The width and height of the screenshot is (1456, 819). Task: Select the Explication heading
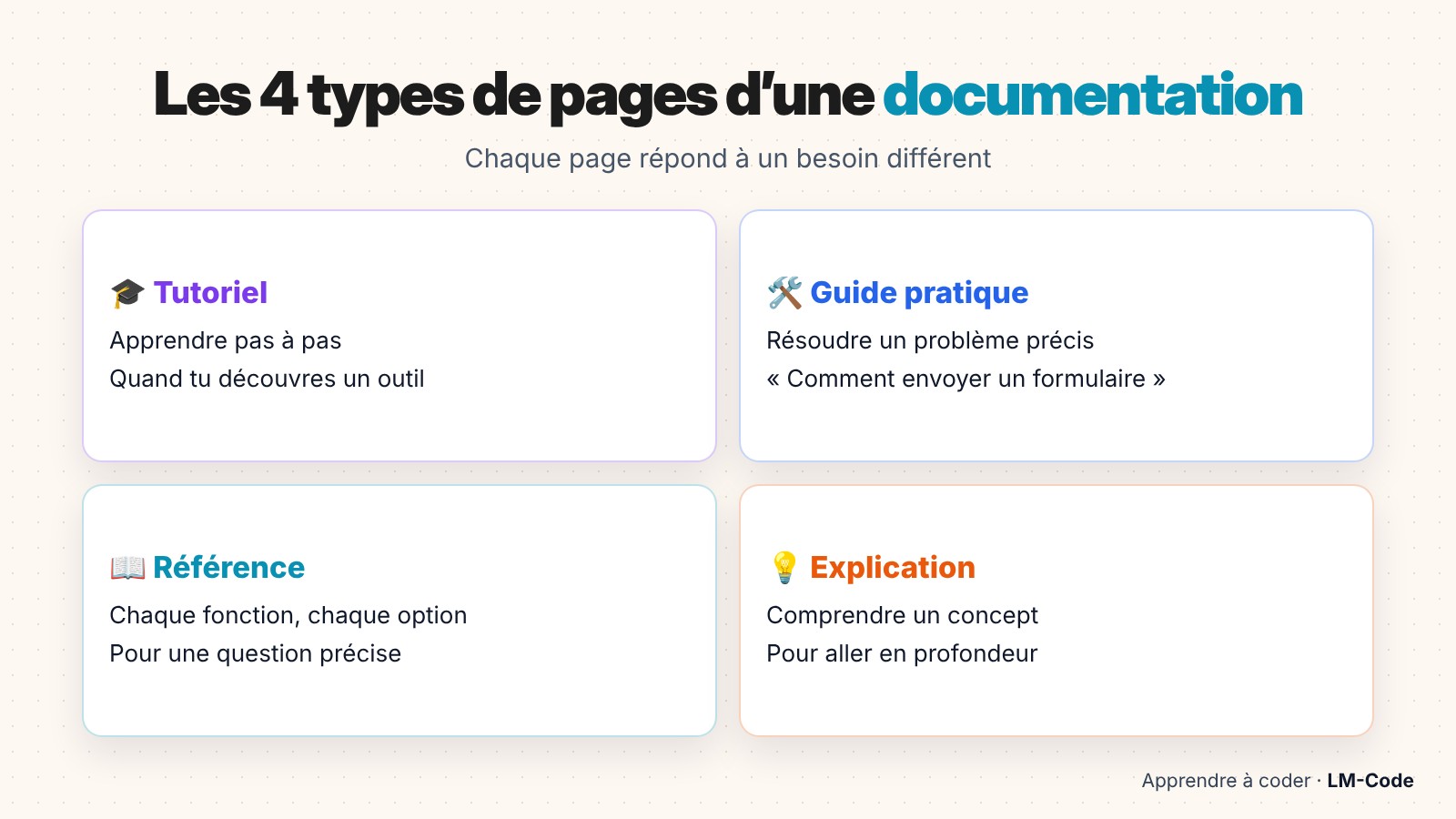(x=892, y=568)
